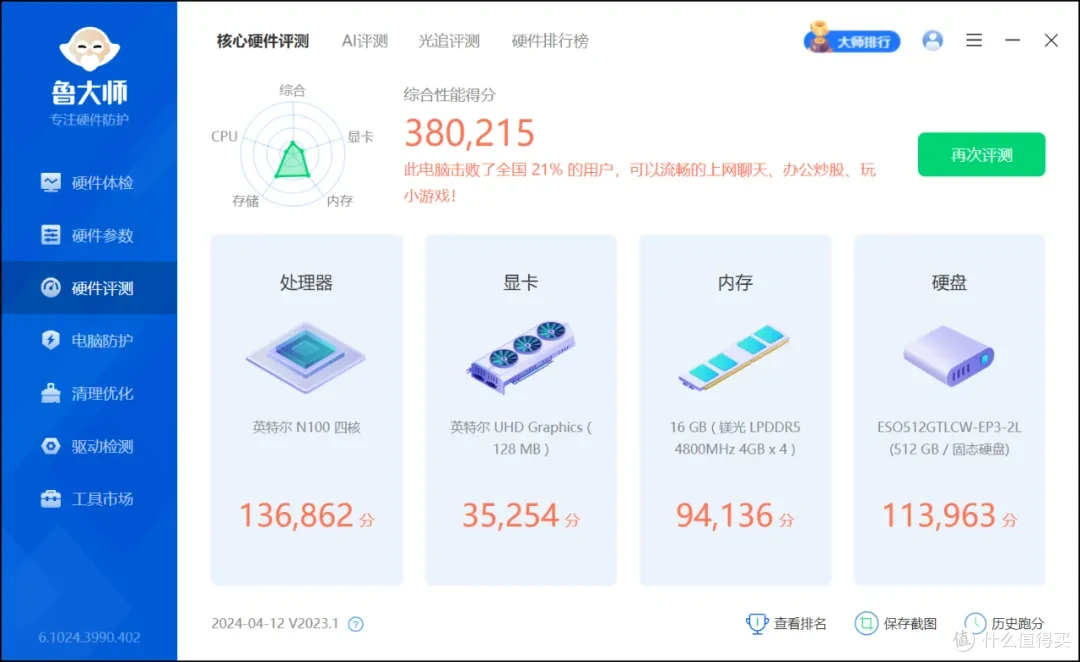Select 硬件评测 in the sidebar
Image resolution: width=1080 pixels, height=662 pixels.
click(x=90, y=288)
